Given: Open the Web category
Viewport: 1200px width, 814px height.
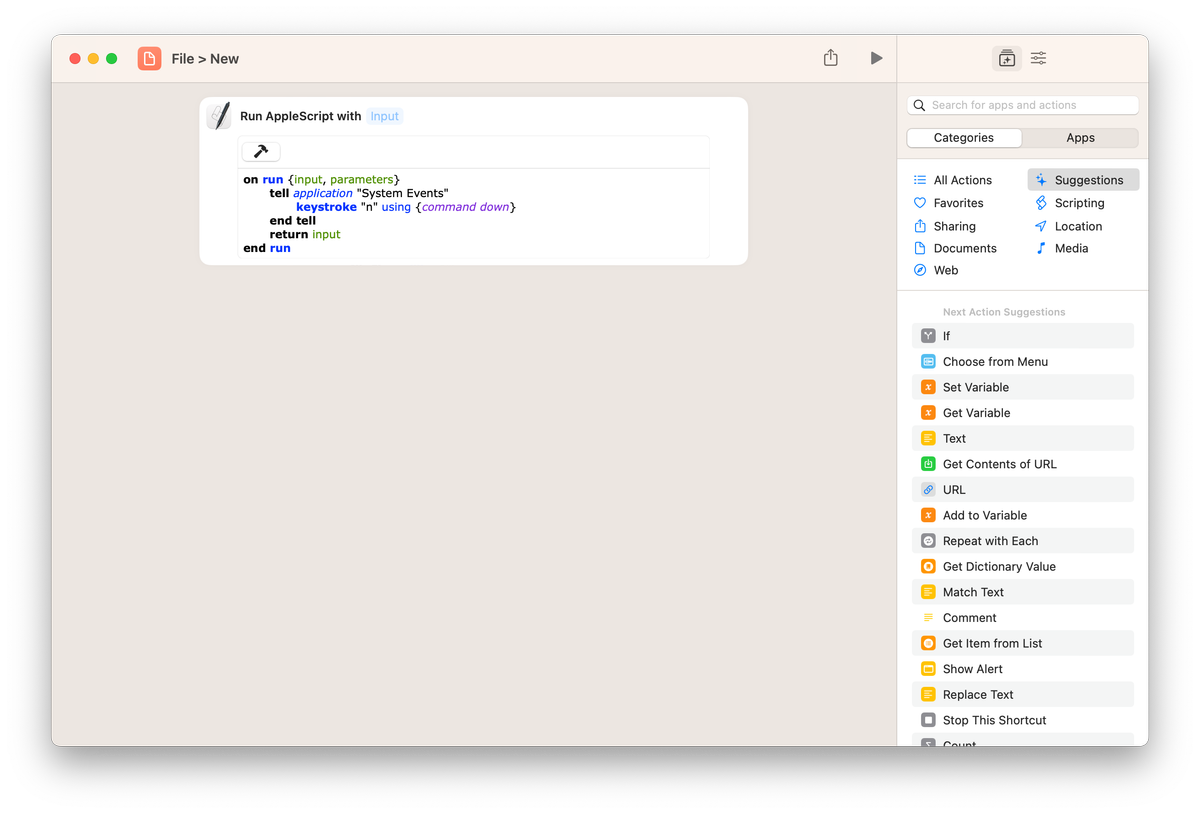Looking at the screenshot, I should (936, 270).
